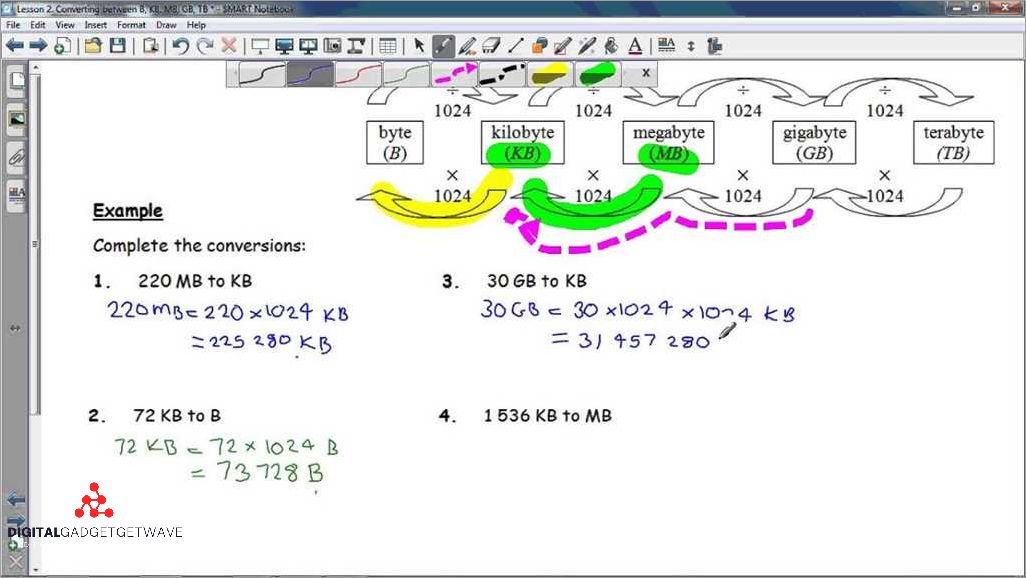Select the Pens tool in toolbar
The height and width of the screenshot is (578, 1026).
tap(443, 46)
